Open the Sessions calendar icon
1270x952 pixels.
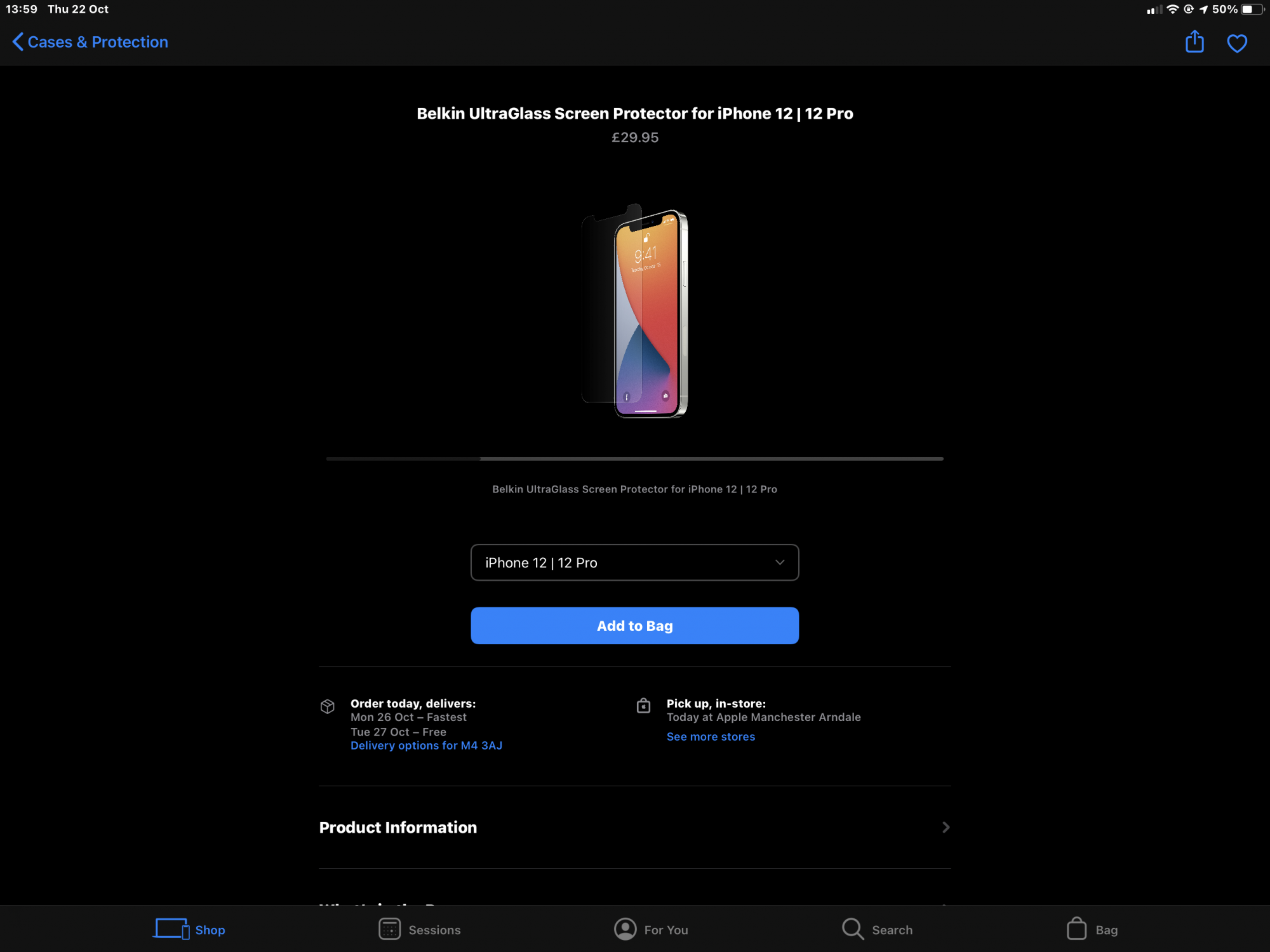tap(389, 929)
